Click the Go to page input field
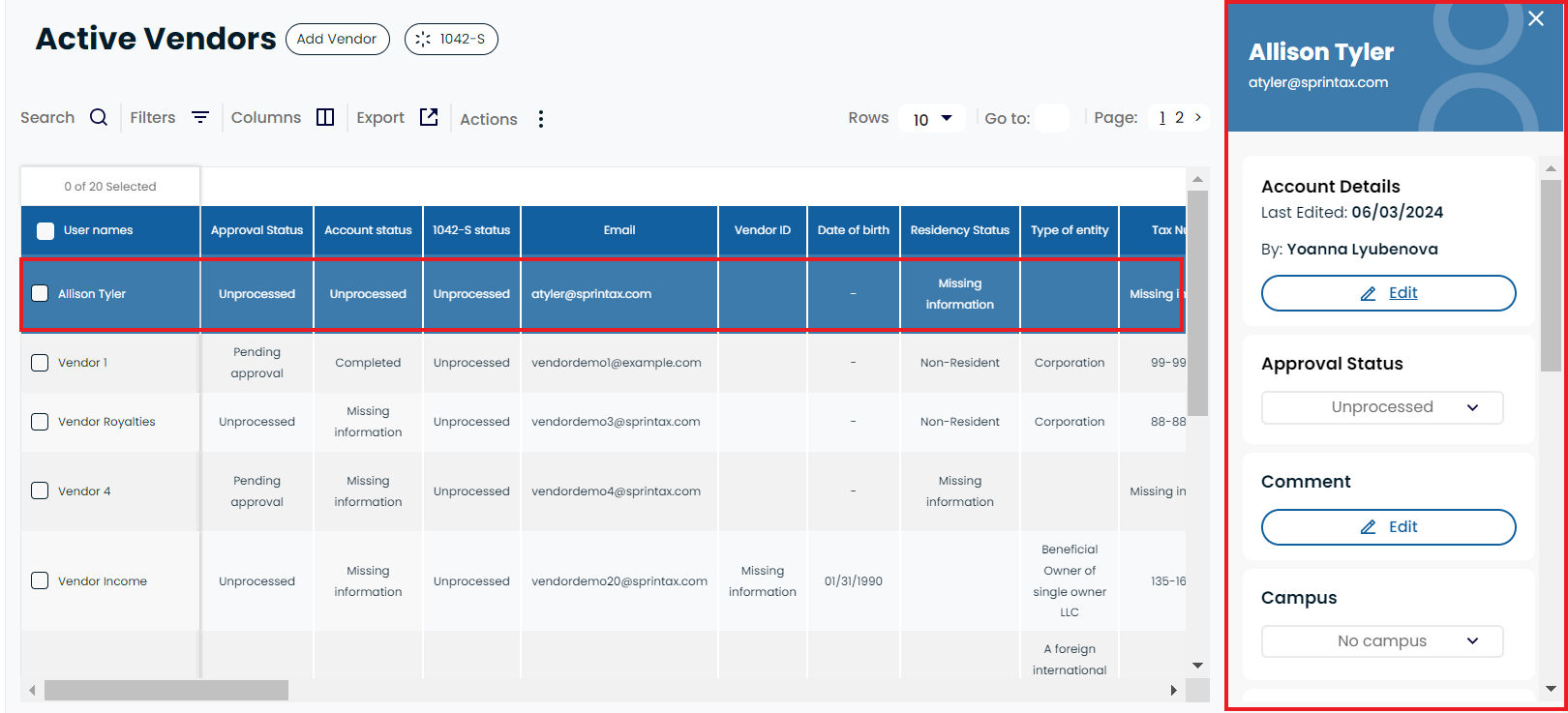 point(1052,118)
